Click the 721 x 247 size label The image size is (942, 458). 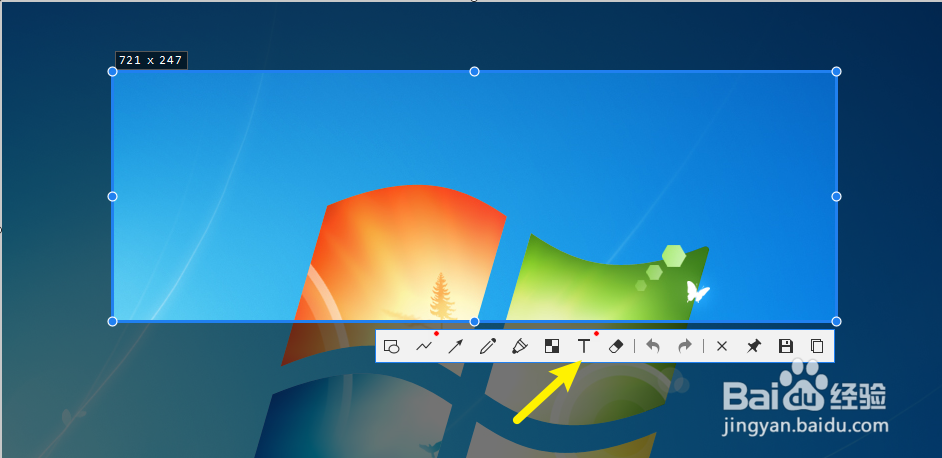point(151,60)
